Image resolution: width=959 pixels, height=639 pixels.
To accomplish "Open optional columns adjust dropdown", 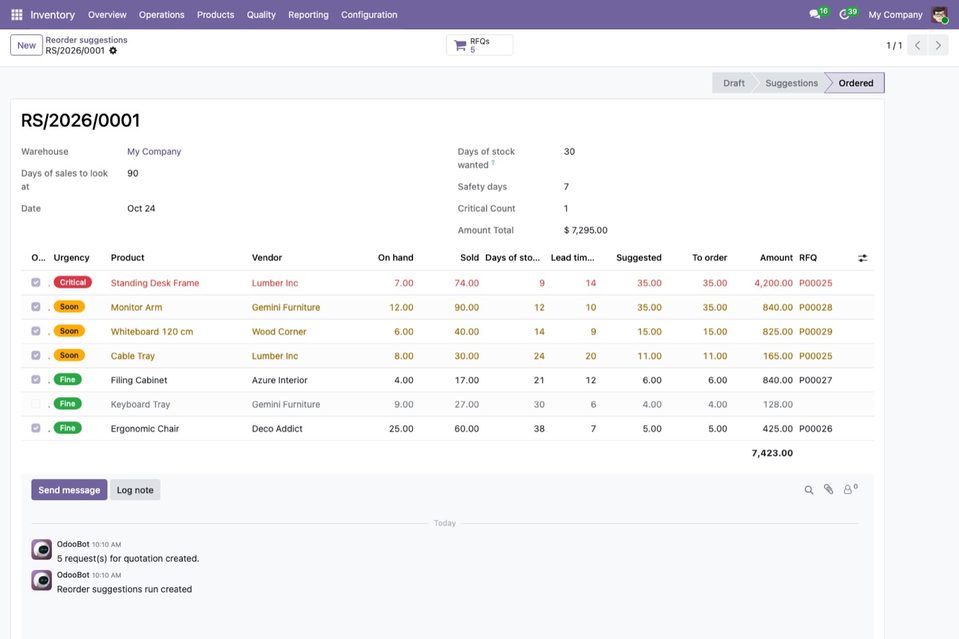I will click(862, 258).
